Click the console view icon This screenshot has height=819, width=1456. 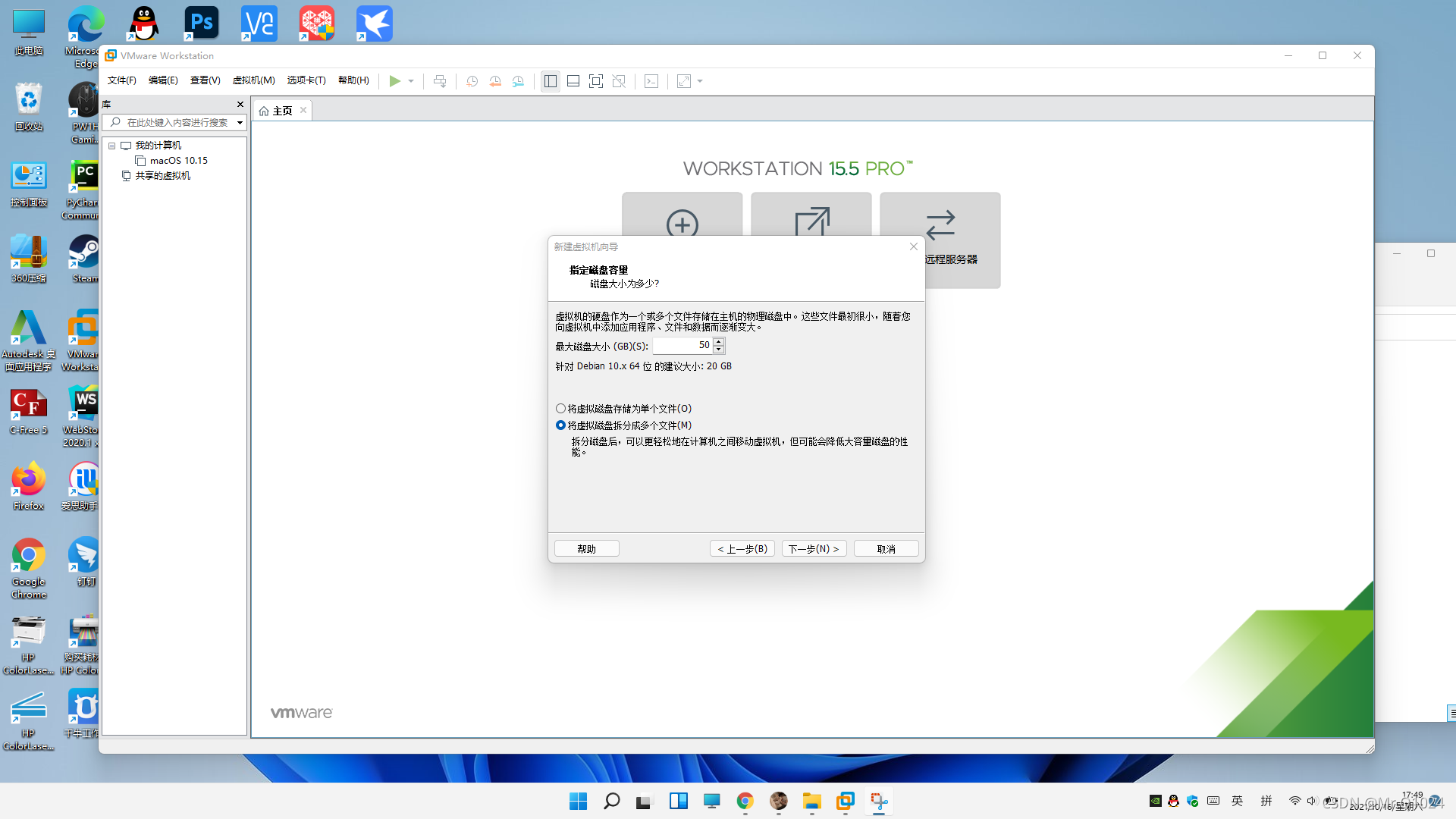[x=651, y=81]
